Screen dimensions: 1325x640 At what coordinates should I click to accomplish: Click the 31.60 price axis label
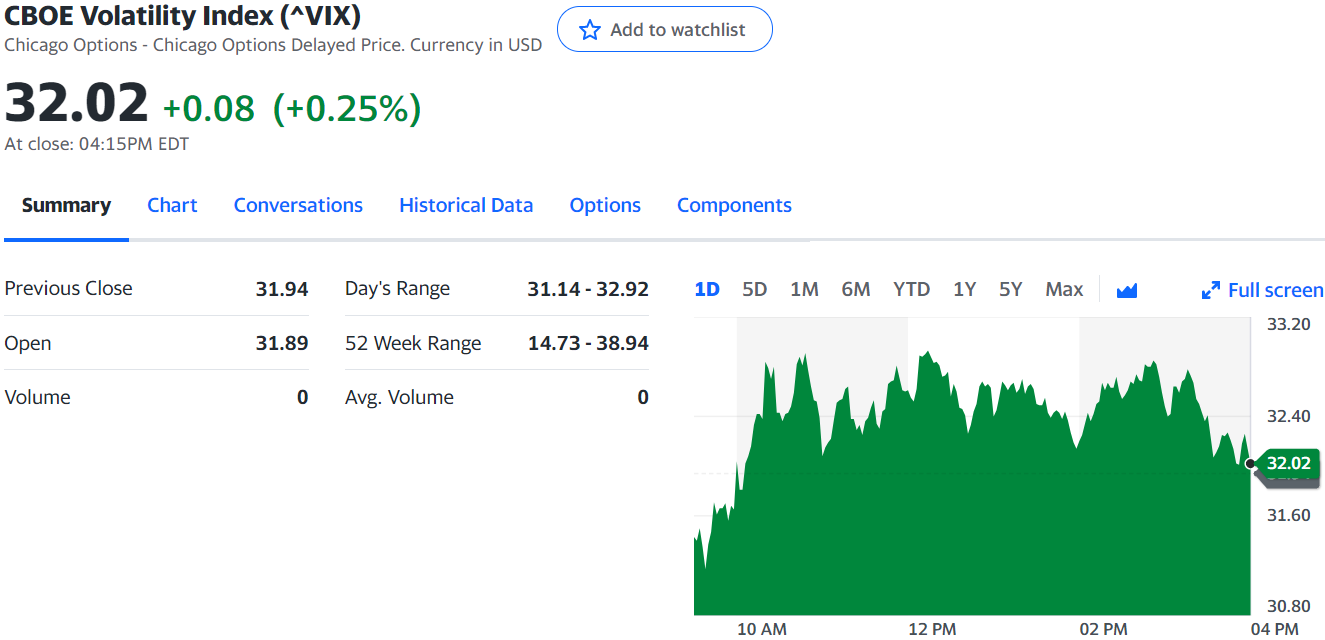[1288, 515]
